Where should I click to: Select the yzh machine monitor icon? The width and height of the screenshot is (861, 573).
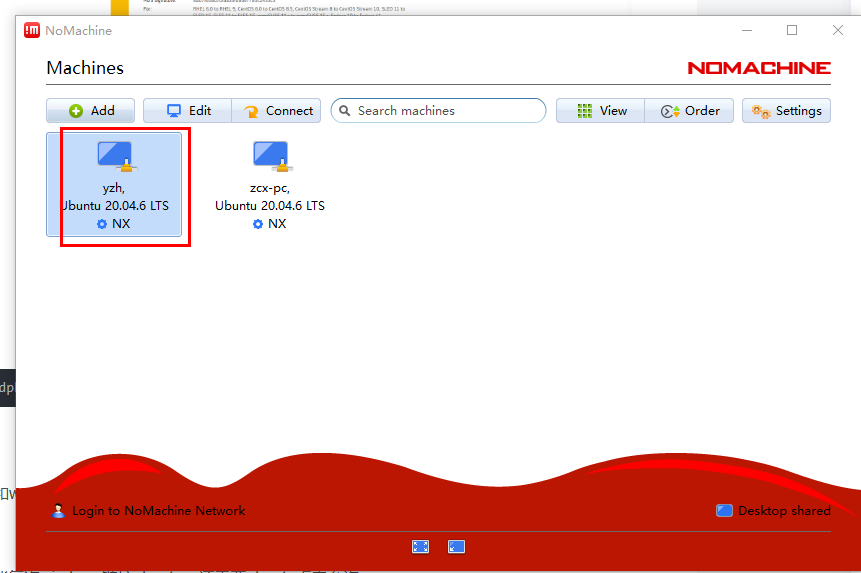pyautogui.click(x=115, y=156)
